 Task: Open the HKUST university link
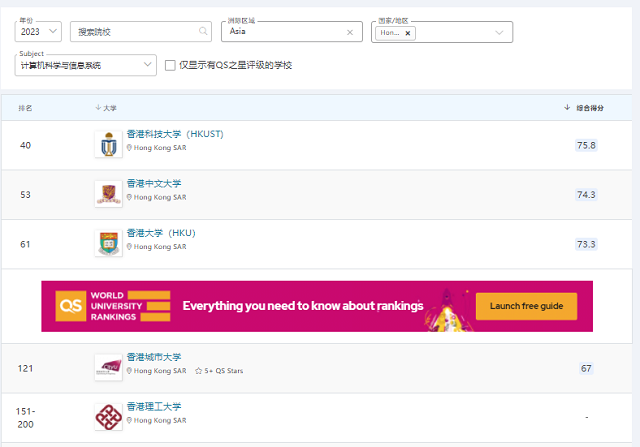(175, 134)
